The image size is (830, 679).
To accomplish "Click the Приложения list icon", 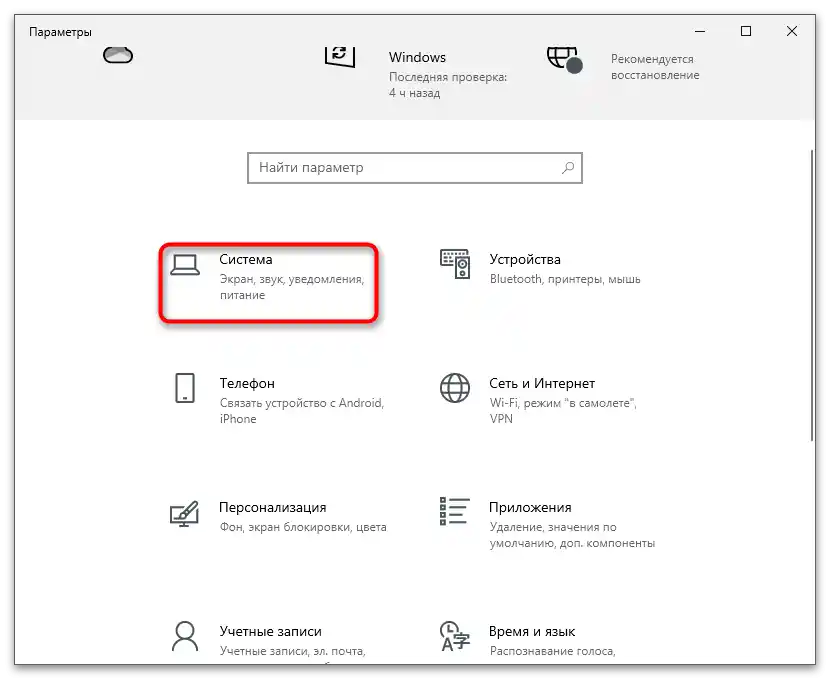I will pos(455,511).
